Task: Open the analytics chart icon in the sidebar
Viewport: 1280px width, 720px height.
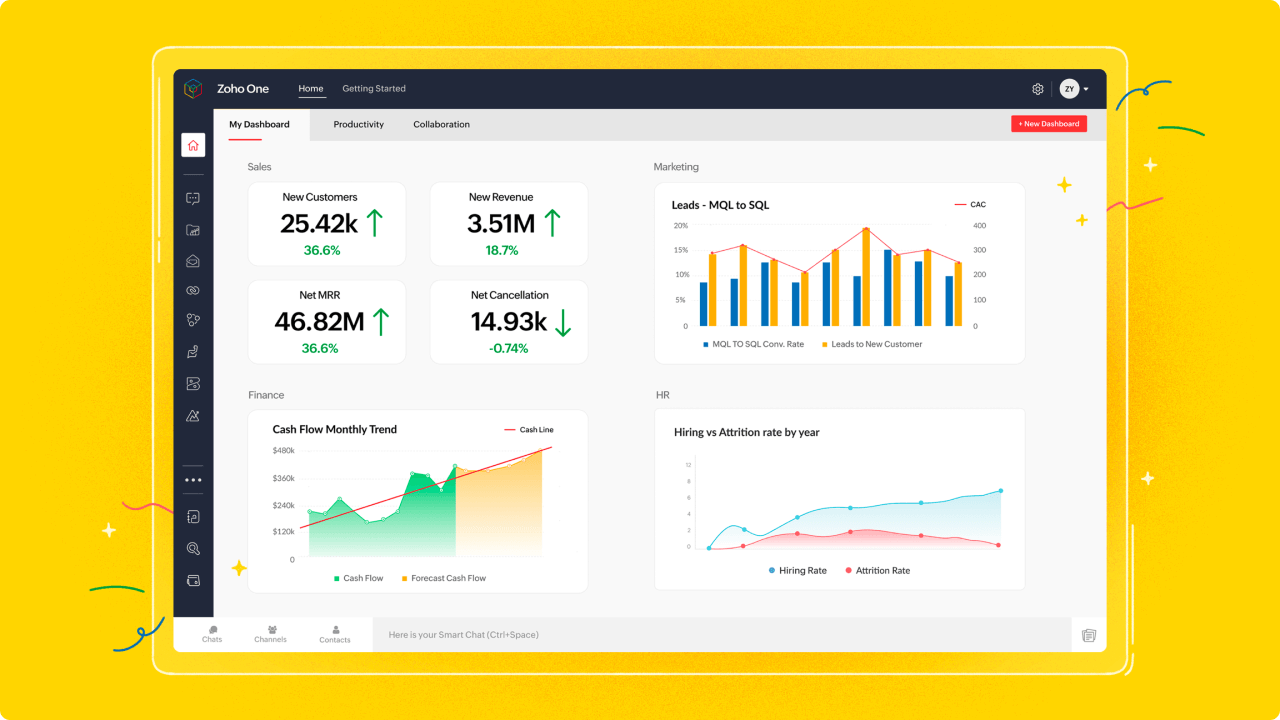Action: (x=193, y=415)
